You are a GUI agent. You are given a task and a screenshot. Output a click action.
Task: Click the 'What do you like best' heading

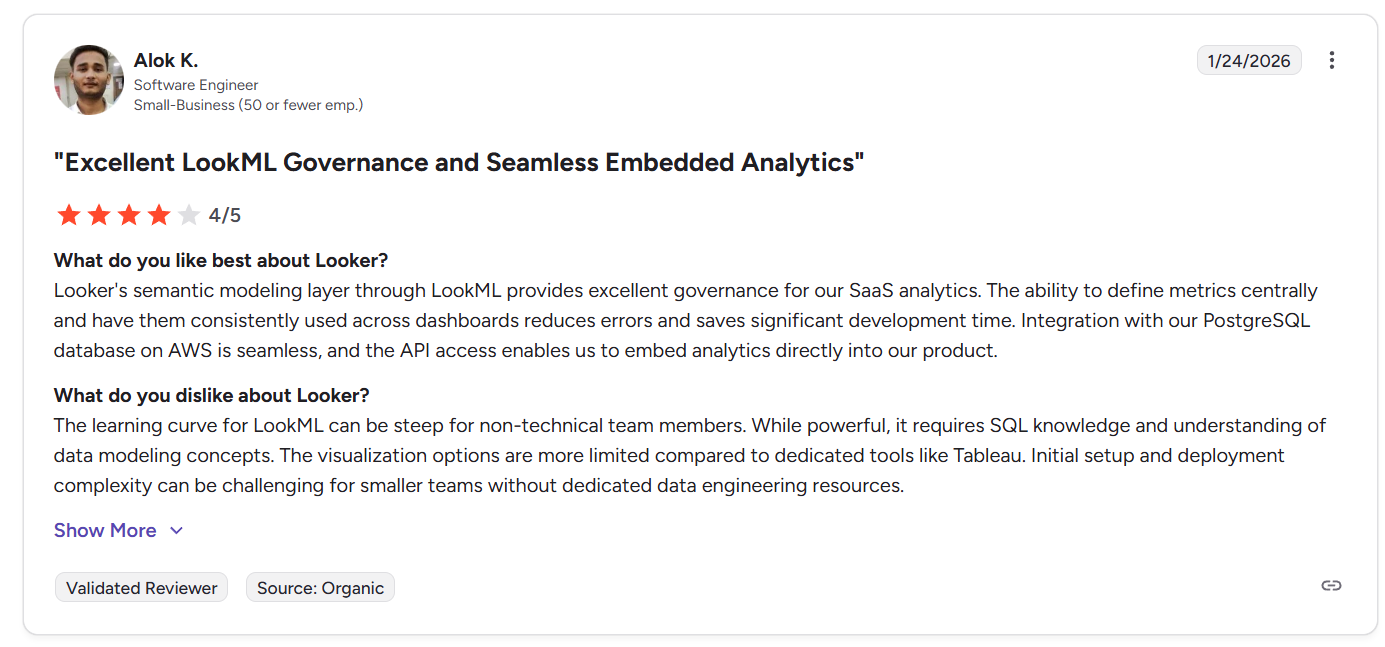pos(221,261)
